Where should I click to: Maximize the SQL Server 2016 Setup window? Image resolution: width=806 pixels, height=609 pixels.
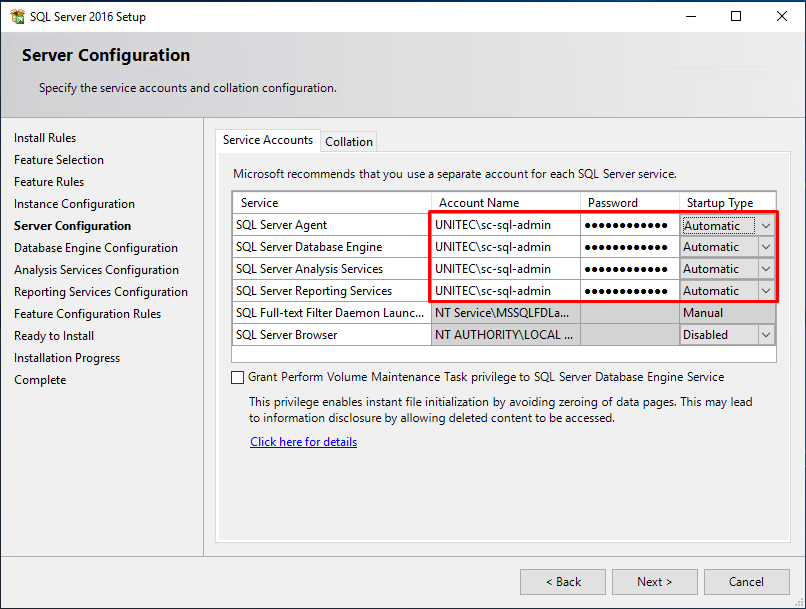click(736, 16)
